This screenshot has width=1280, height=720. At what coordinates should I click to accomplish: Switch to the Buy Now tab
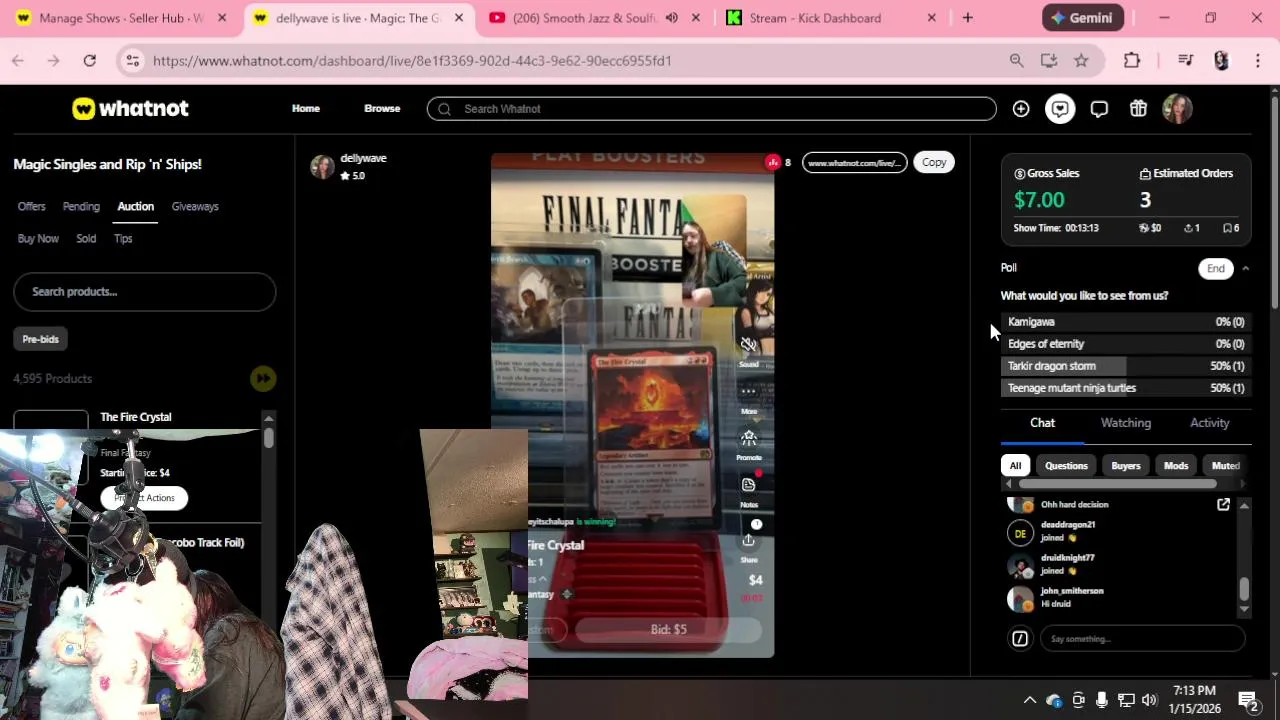point(38,238)
